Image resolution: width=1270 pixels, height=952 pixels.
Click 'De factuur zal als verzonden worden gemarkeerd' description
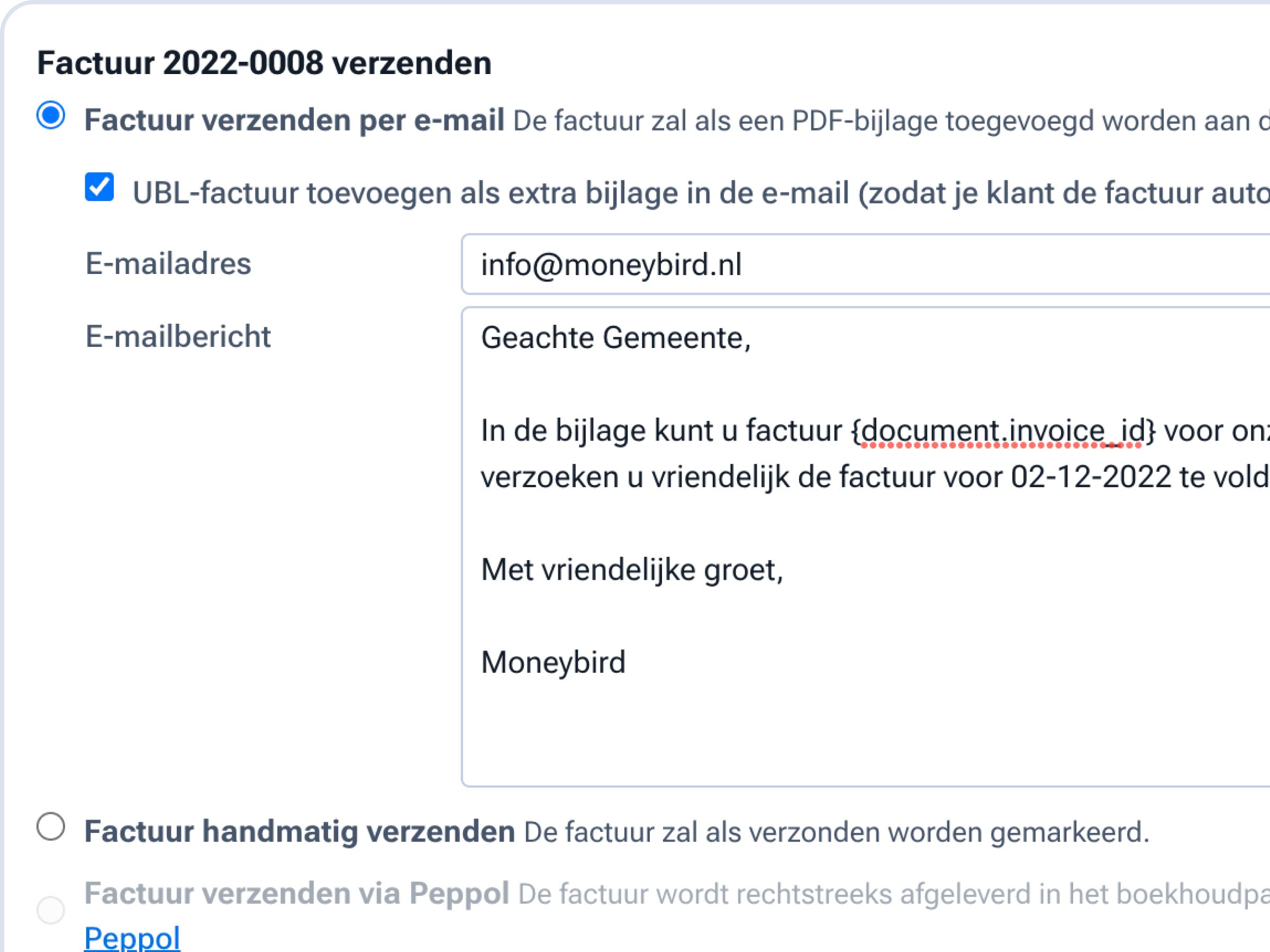(837, 832)
